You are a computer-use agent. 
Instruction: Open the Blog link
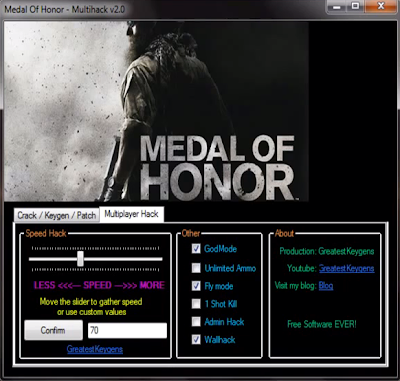pyautogui.click(x=326, y=286)
